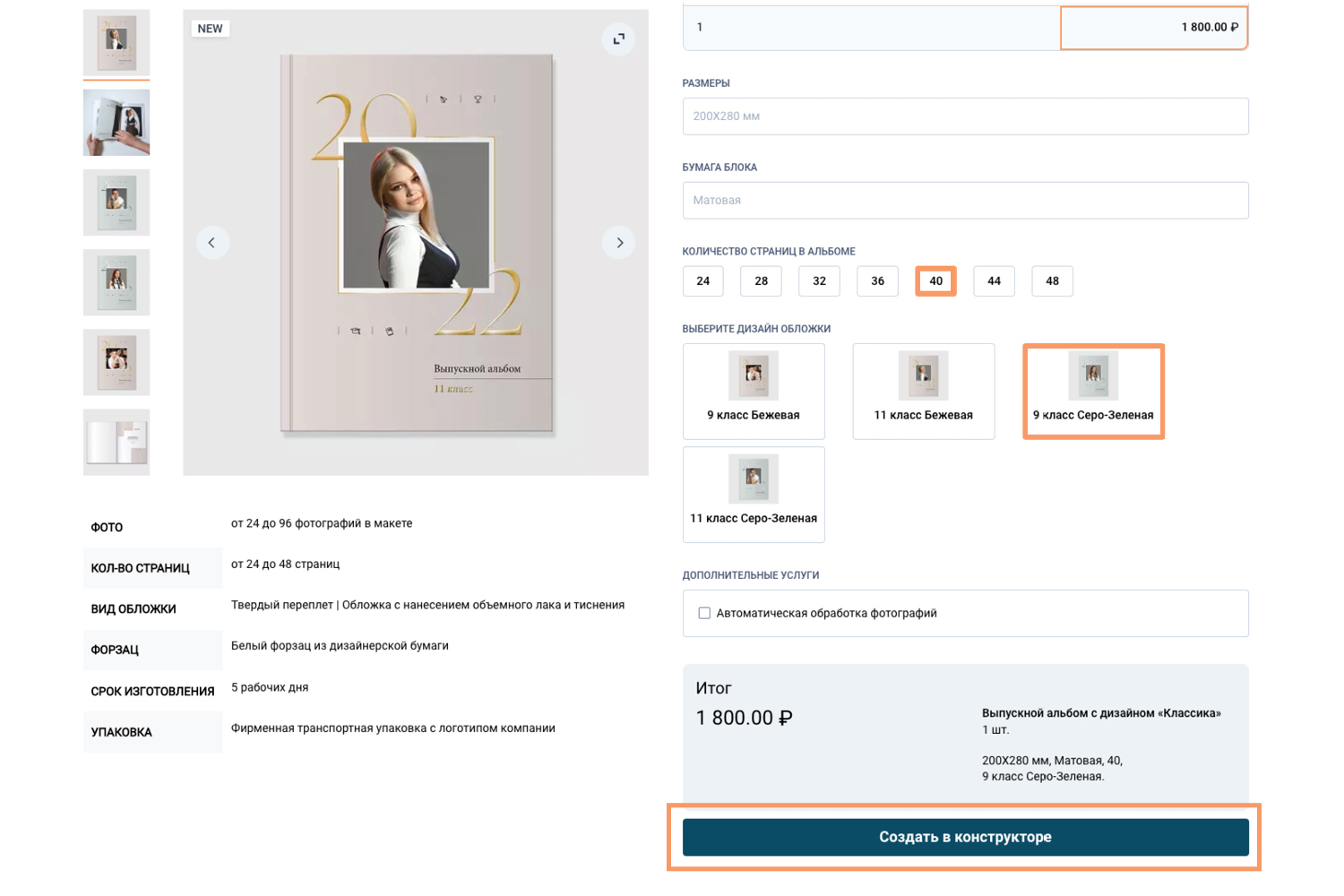
Task: Open the first album cover thumbnail
Action: (116, 42)
